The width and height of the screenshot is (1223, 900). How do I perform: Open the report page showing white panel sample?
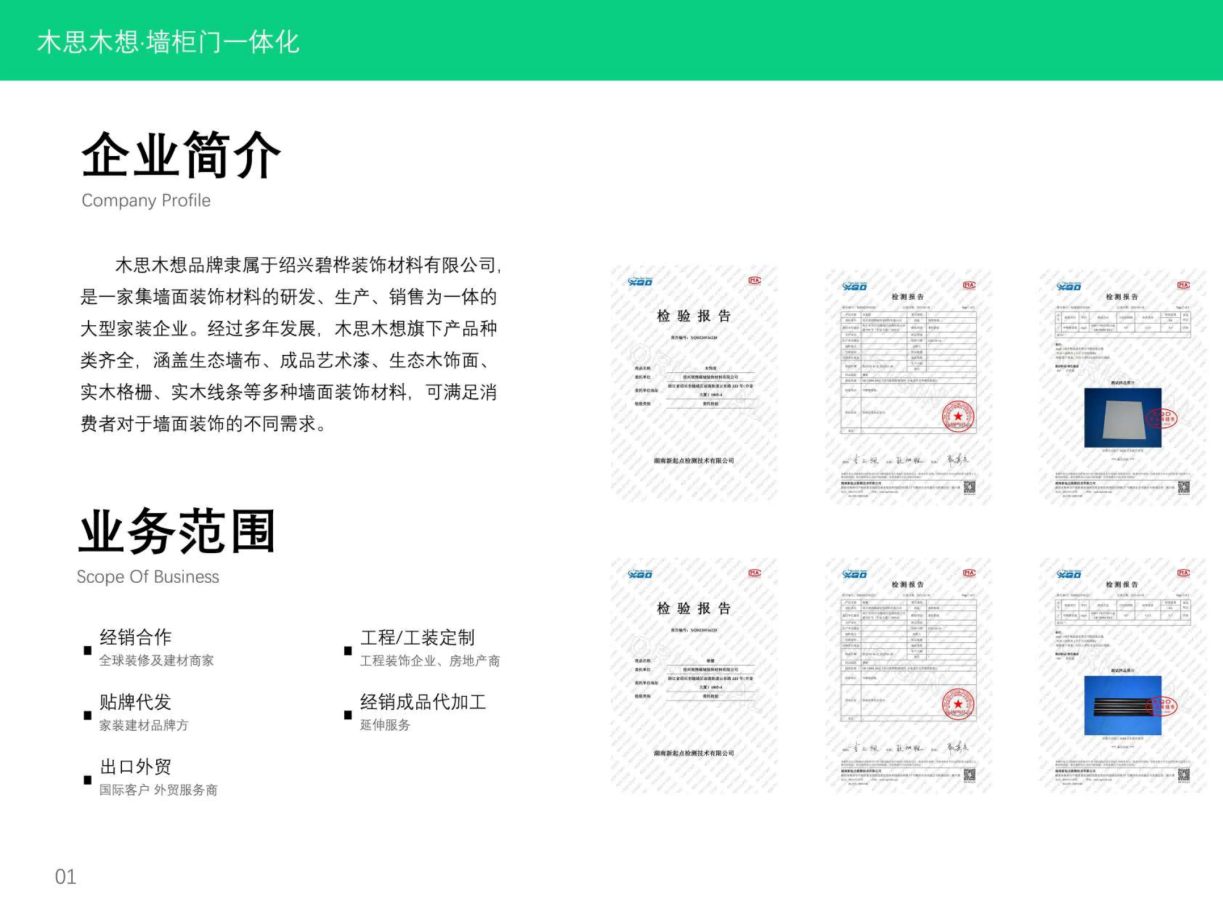coord(1122,385)
